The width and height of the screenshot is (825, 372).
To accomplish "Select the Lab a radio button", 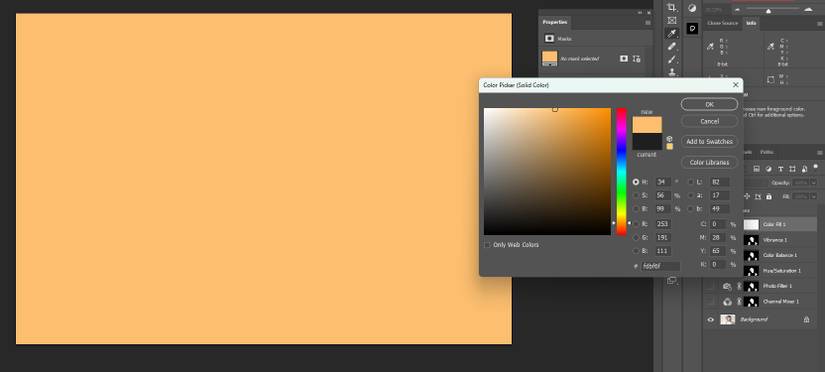I will tap(691, 195).
